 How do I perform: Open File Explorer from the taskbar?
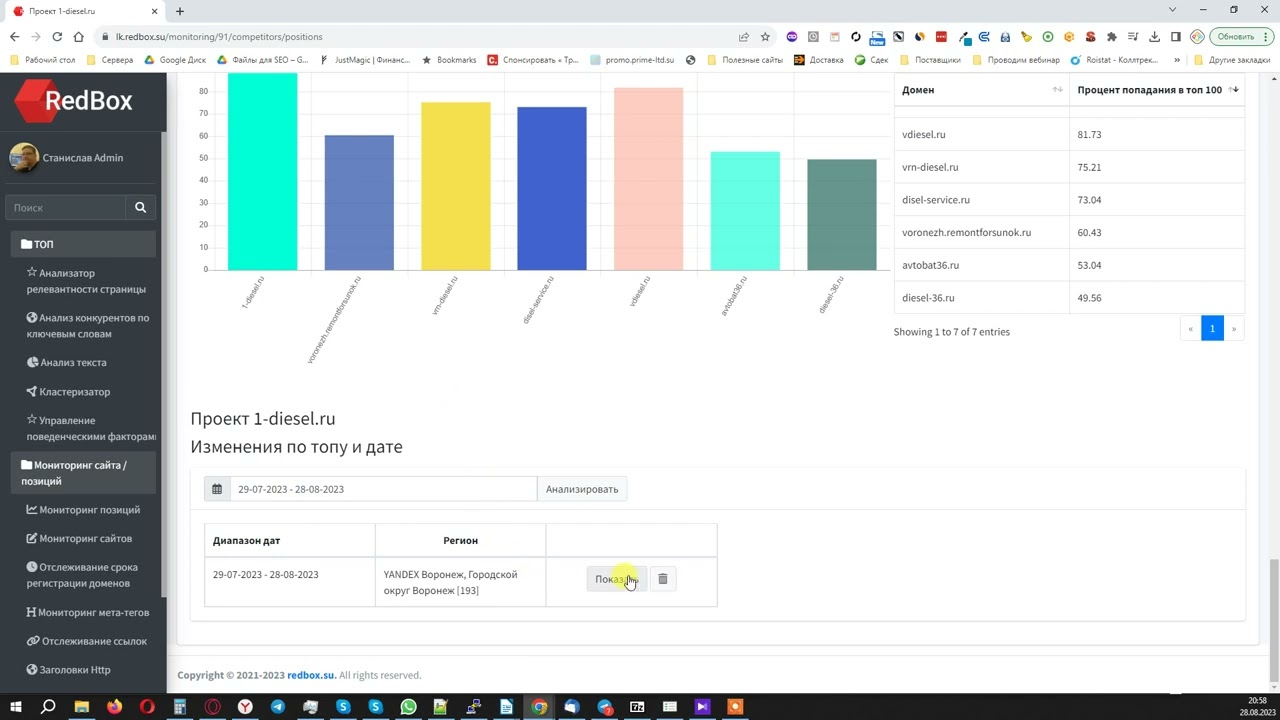tap(82, 707)
